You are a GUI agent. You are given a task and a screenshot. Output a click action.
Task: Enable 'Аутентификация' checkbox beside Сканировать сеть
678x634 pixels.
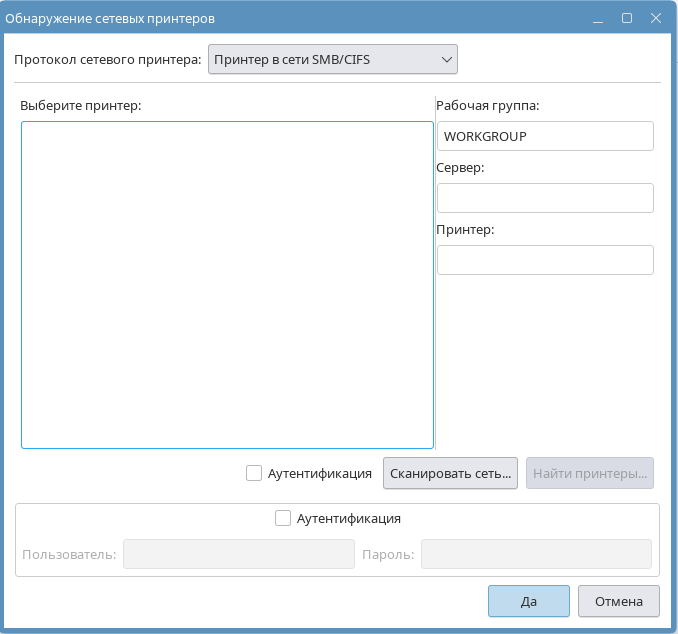[254, 473]
